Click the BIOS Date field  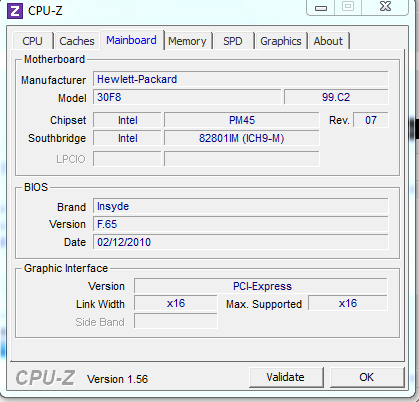coord(241,242)
